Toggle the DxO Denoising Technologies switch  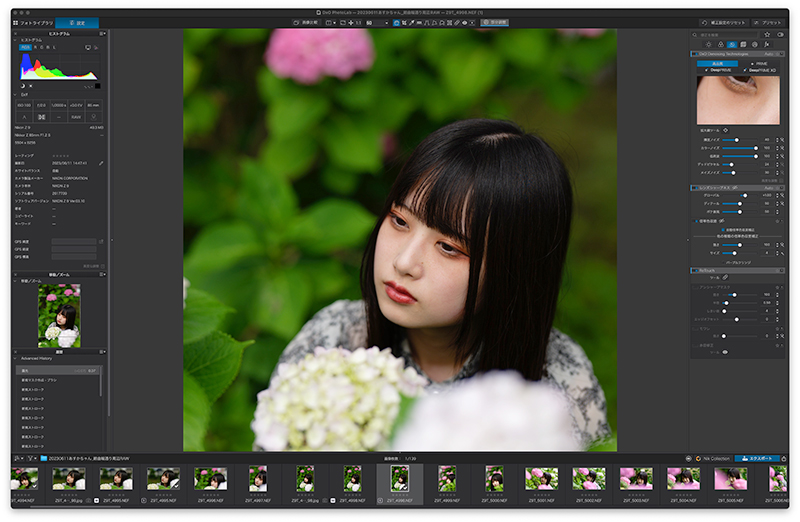(x=696, y=54)
